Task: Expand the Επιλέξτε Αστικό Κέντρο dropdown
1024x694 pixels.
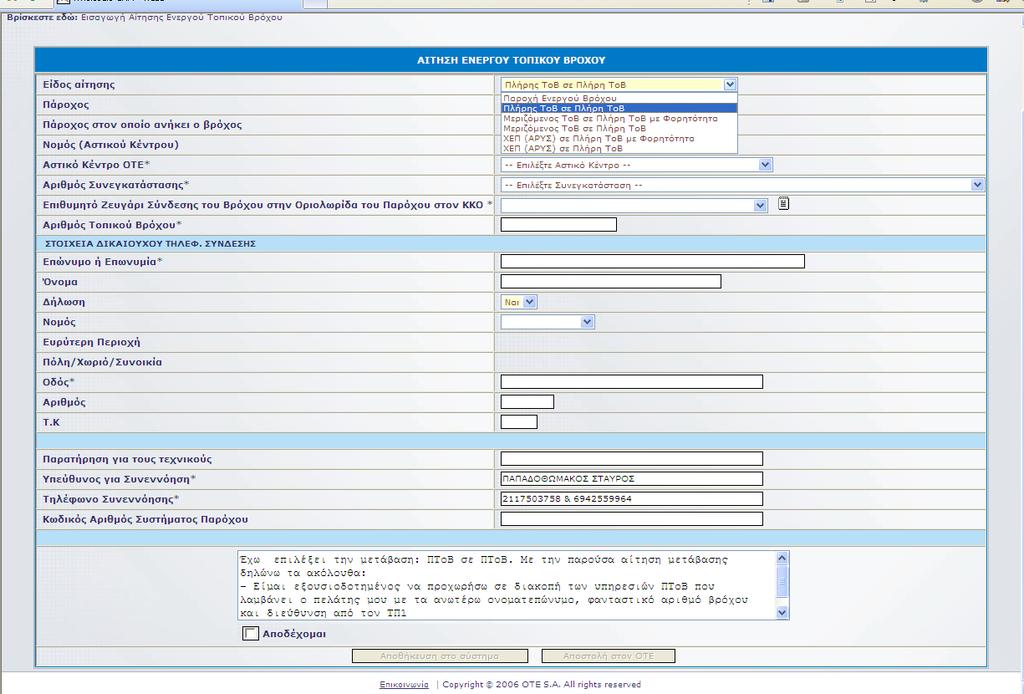Action: point(765,165)
